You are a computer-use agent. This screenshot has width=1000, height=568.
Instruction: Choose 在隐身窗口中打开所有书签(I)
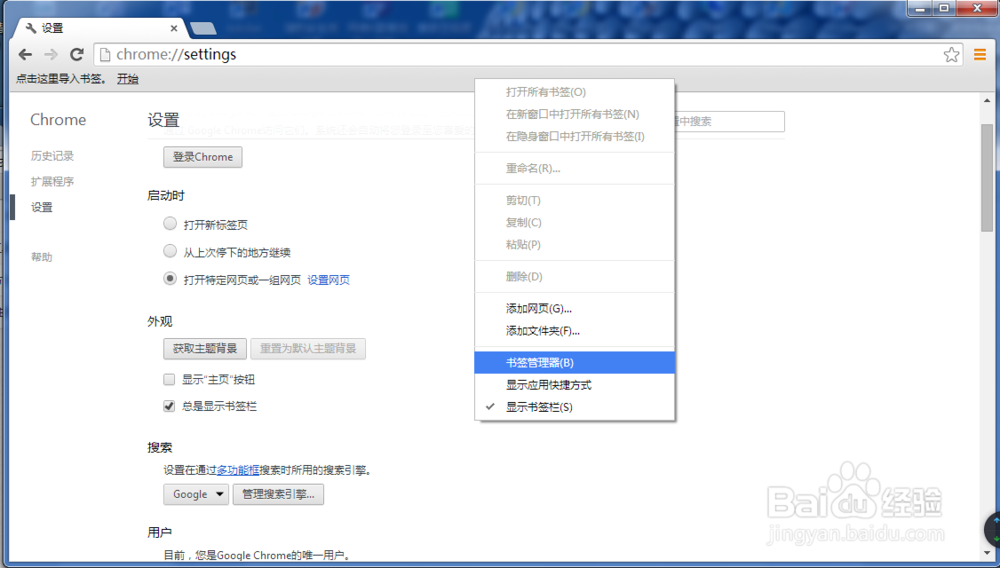coord(575,136)
